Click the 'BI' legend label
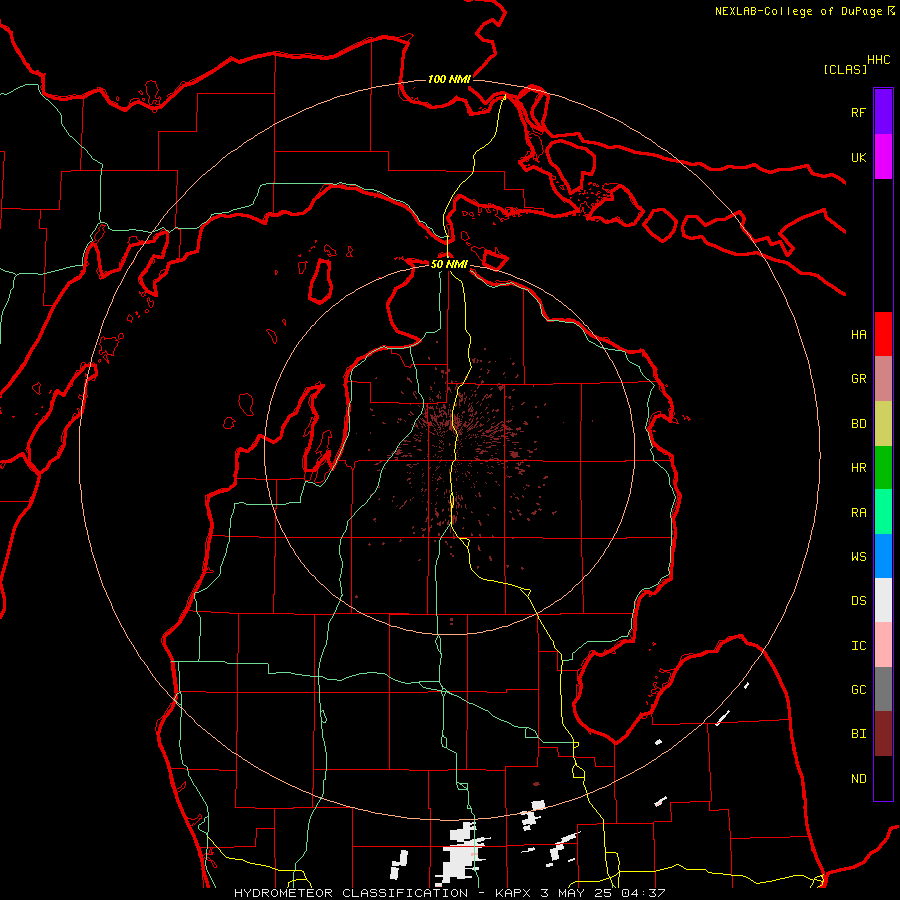 858,734
